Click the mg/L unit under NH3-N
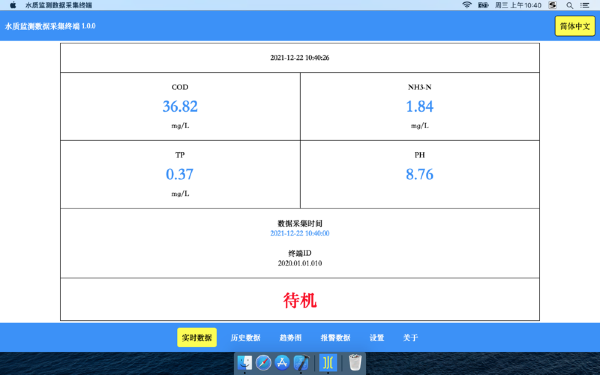600x375 pixels. 420,126
